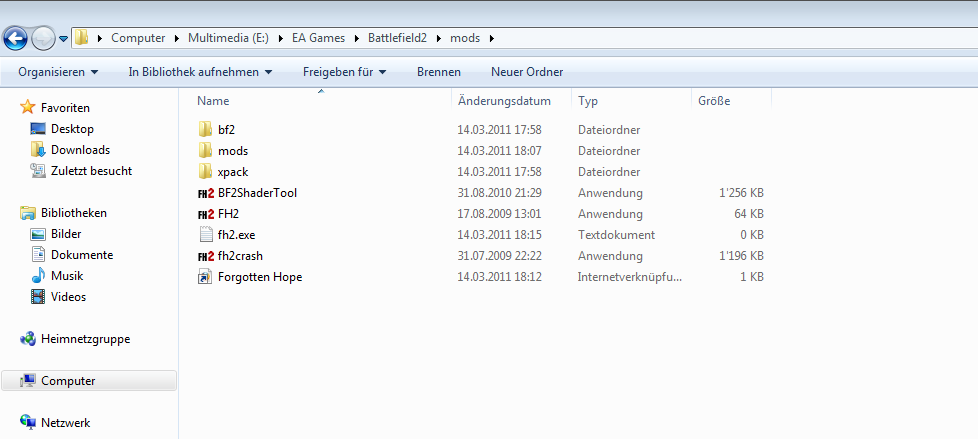
Task: Click the 1'256 KB size value
Action: click(x=742, y=193)
